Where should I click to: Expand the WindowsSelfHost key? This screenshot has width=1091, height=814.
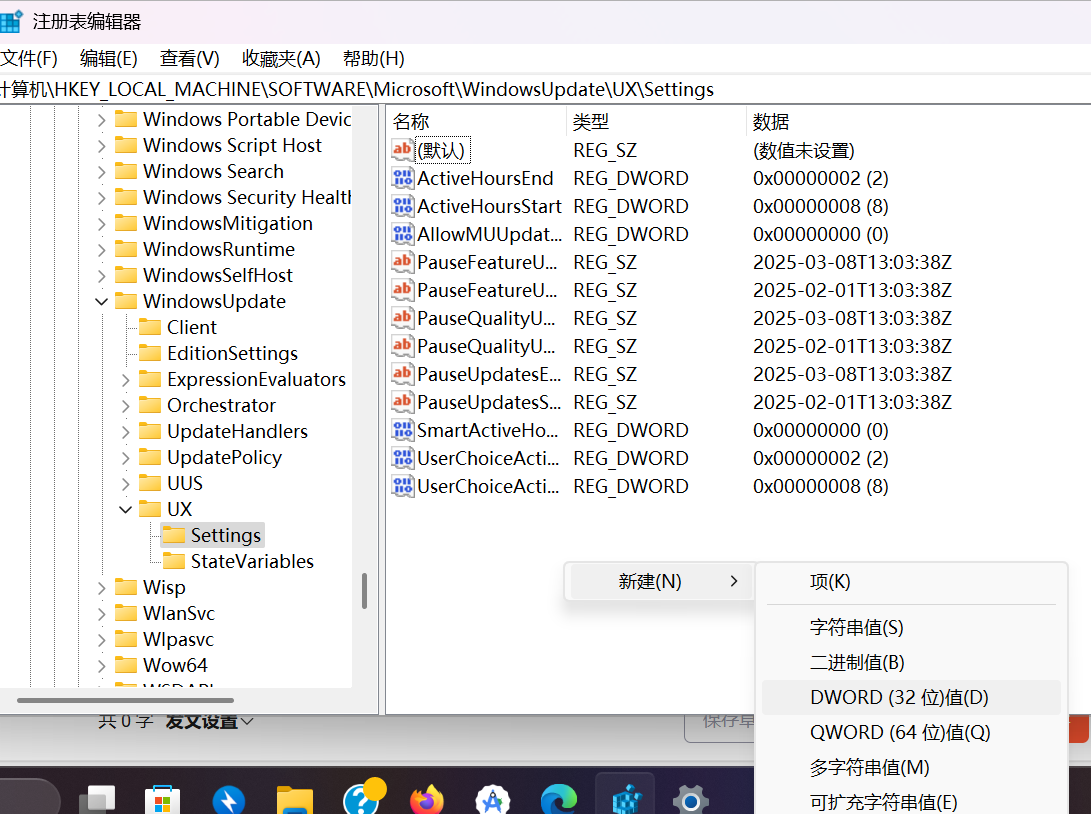pyautogui.click(x=102, y=276)
